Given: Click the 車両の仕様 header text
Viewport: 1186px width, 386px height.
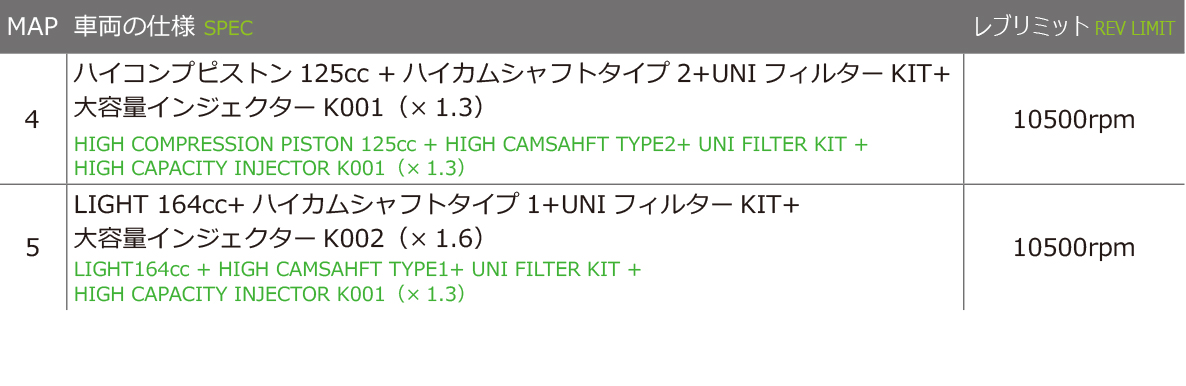Looking at the screenshot, I should coord(135,27).
